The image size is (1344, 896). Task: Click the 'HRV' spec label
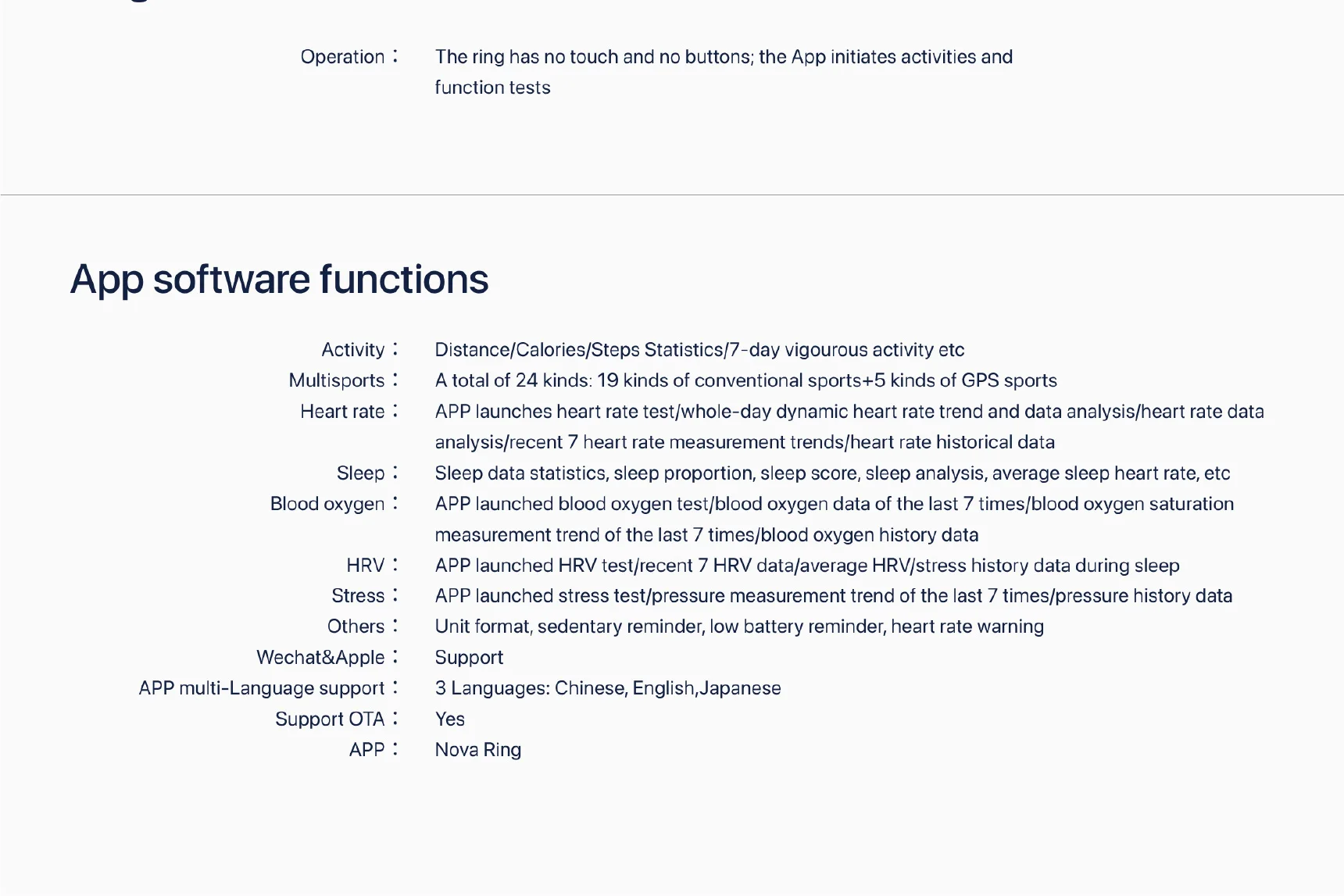(x=366, y=566)
